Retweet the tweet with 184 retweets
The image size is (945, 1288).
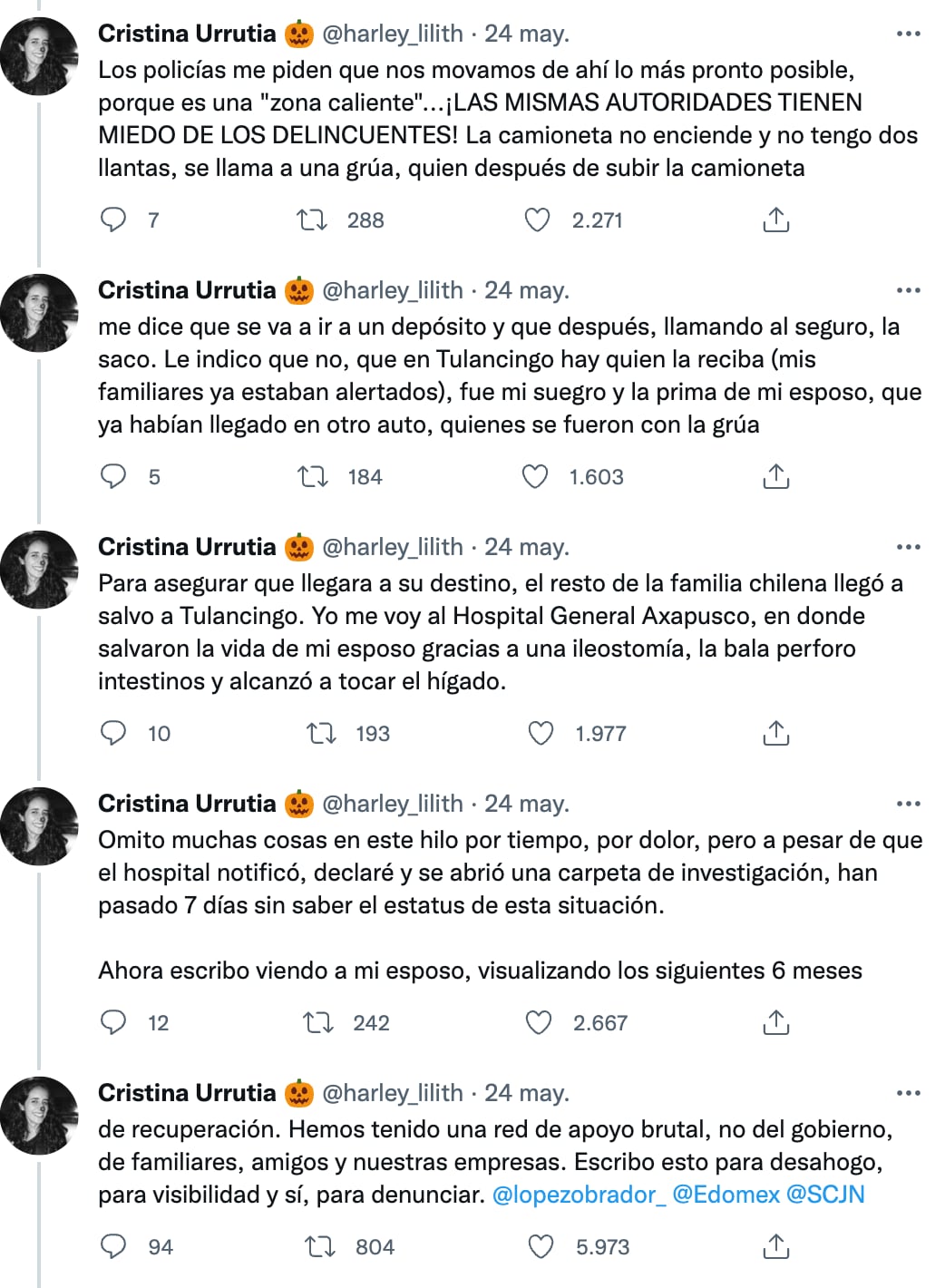click(313, 476)
